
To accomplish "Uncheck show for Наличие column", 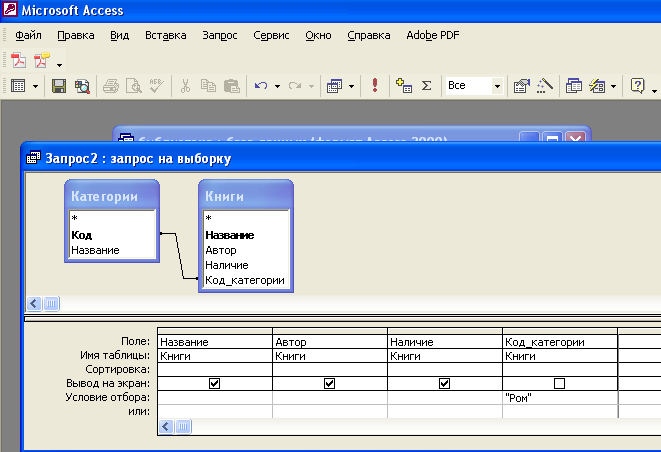I will pos(444,383).
